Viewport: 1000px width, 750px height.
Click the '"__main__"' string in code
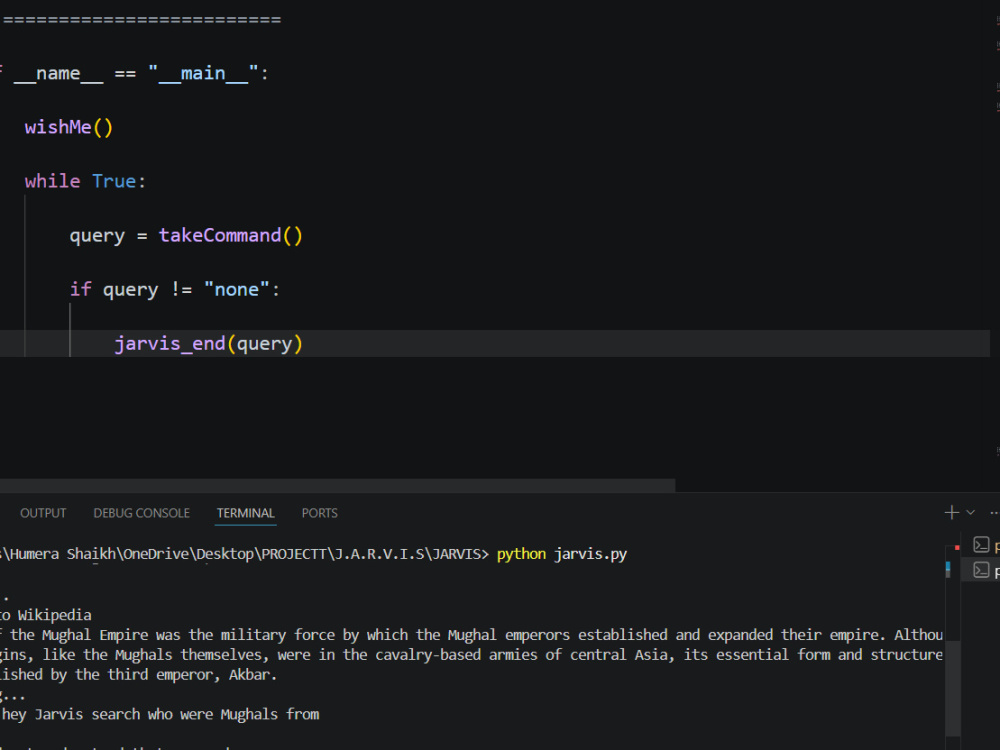203,73
